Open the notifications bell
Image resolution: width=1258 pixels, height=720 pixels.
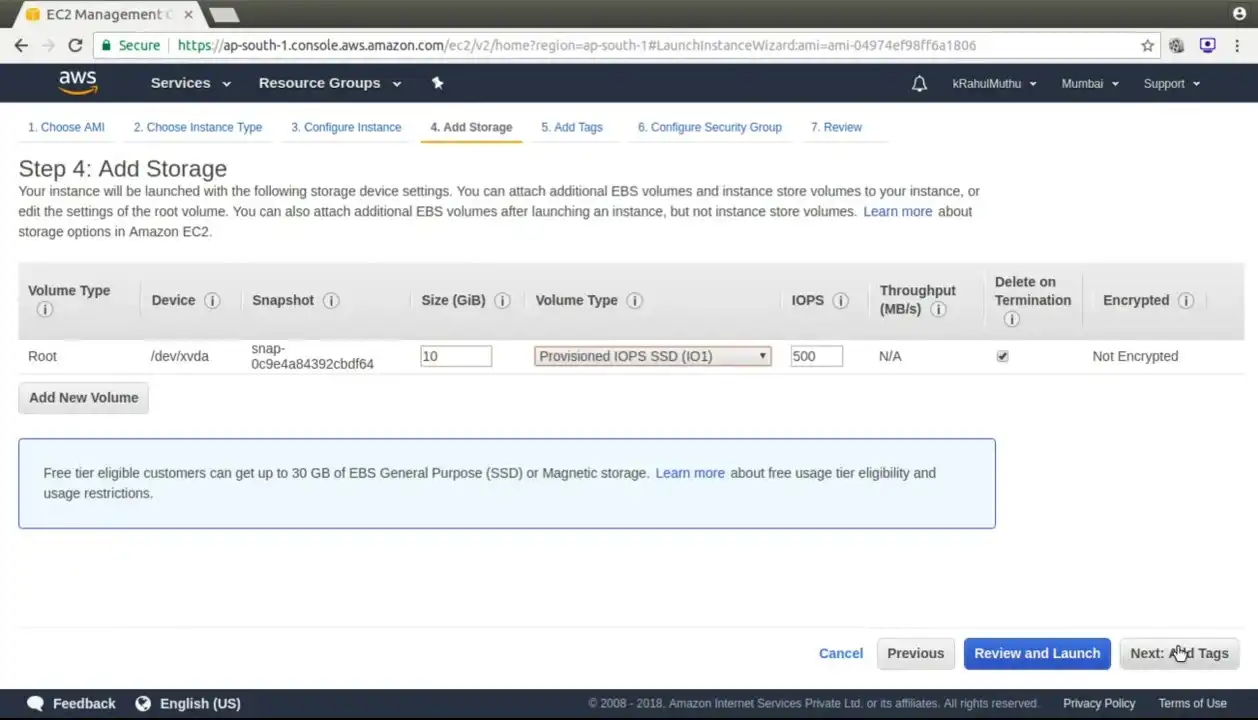pyautogui.click(x=919, y=84)
